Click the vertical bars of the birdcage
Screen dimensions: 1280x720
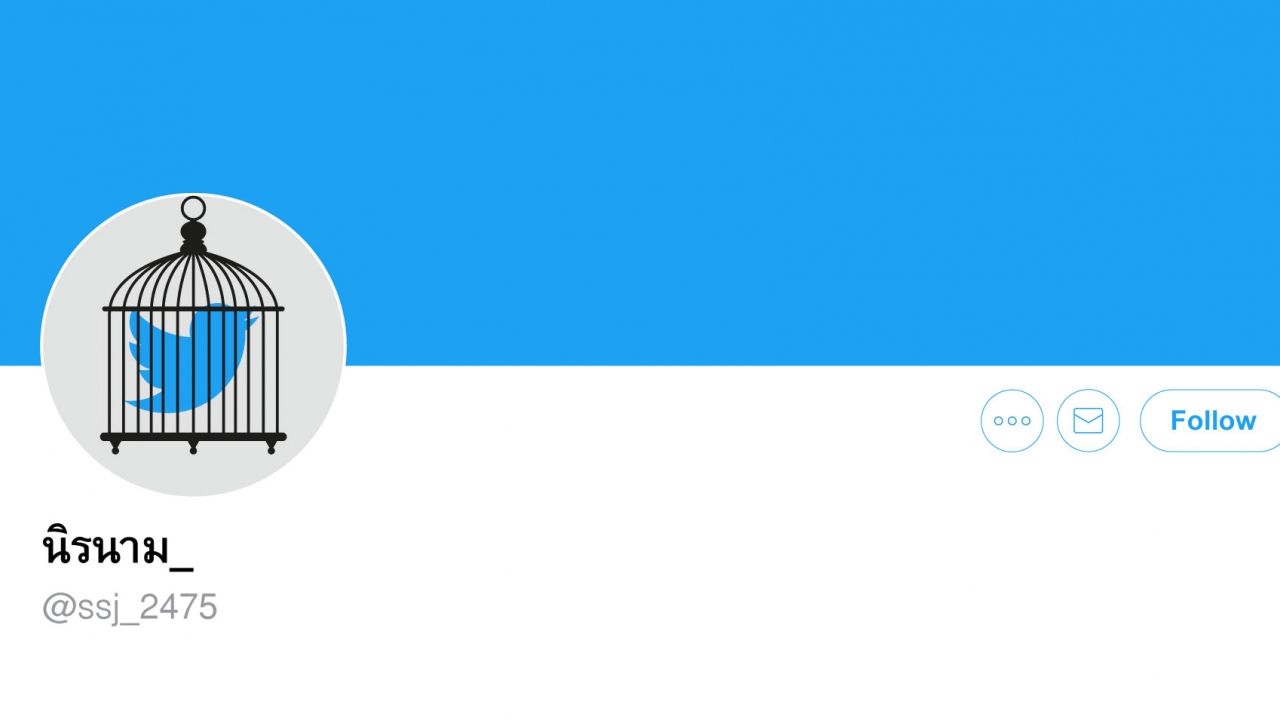click(x=193, y=372)
